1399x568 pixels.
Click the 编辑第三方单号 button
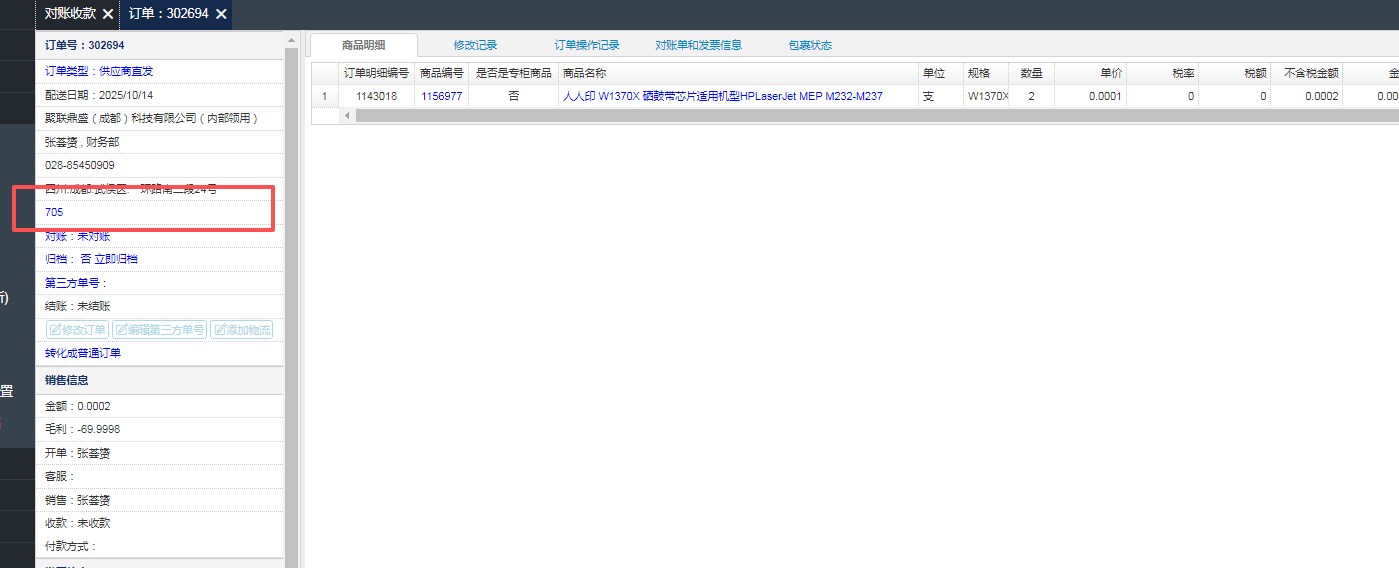tap(160, 330)
